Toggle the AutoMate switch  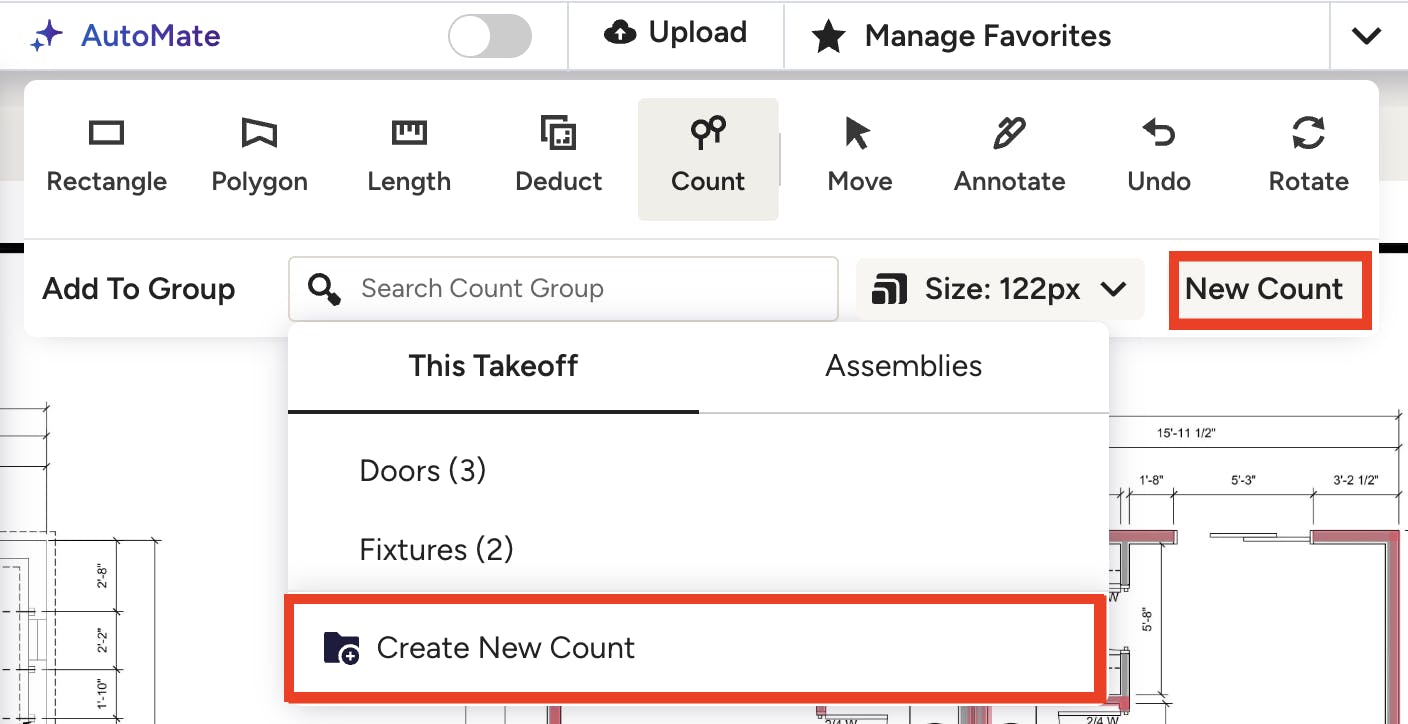pos(490,36)
